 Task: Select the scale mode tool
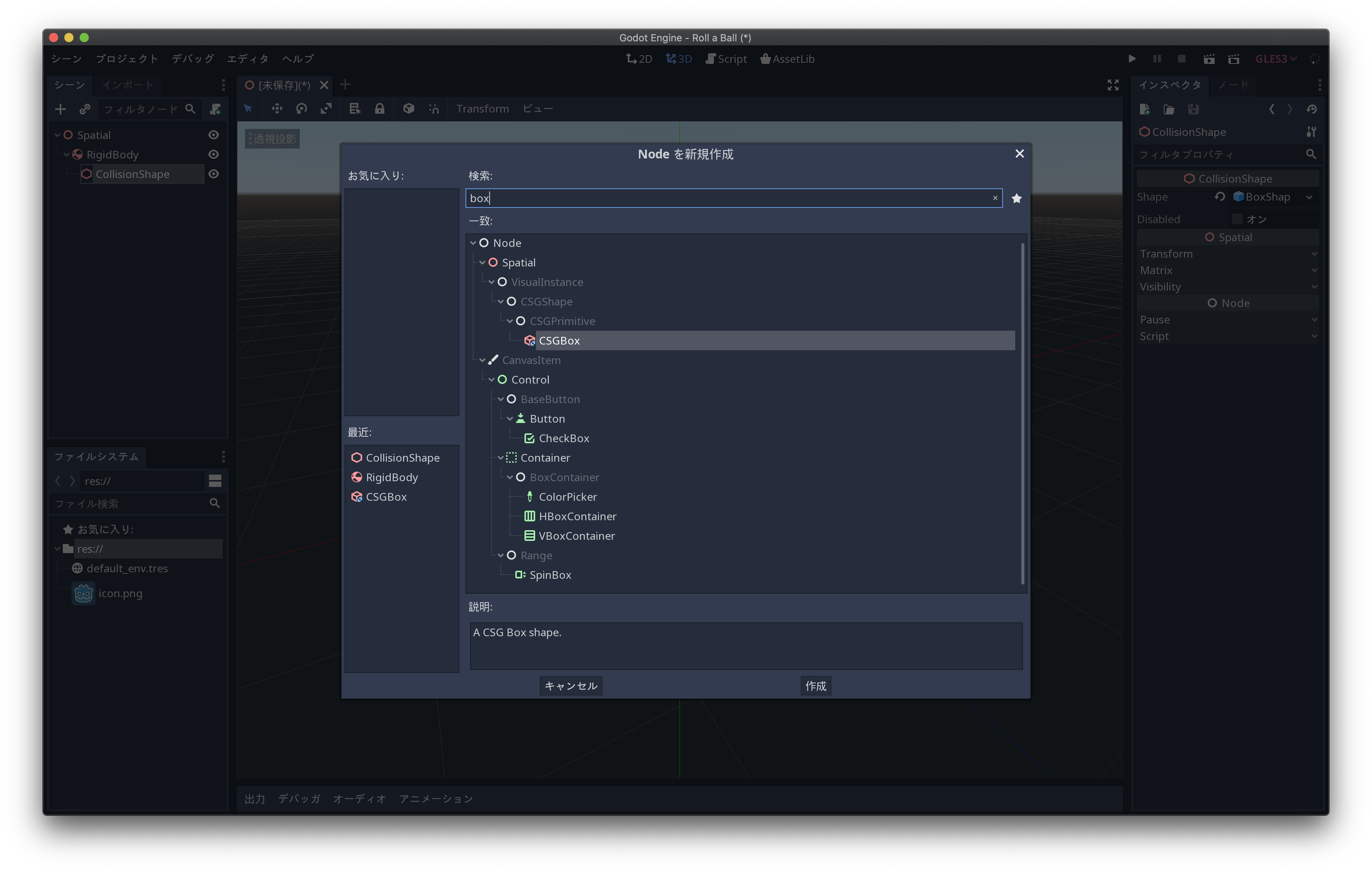[x=326, y=108]
